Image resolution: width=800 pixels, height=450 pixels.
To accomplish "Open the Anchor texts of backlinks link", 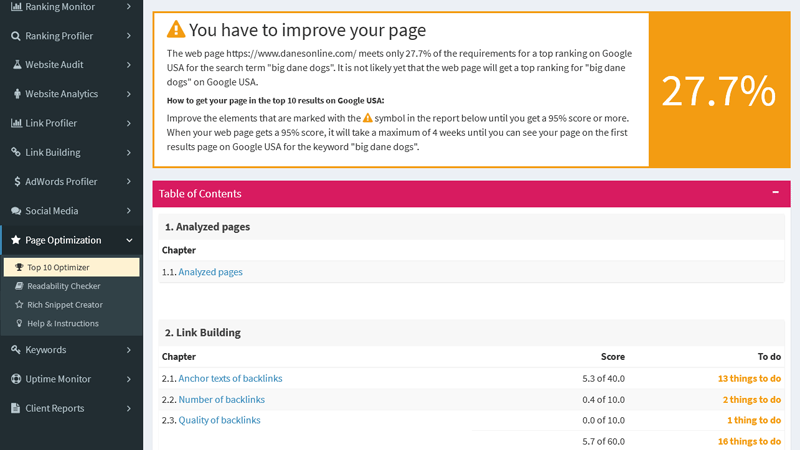I will click(230, 378).
